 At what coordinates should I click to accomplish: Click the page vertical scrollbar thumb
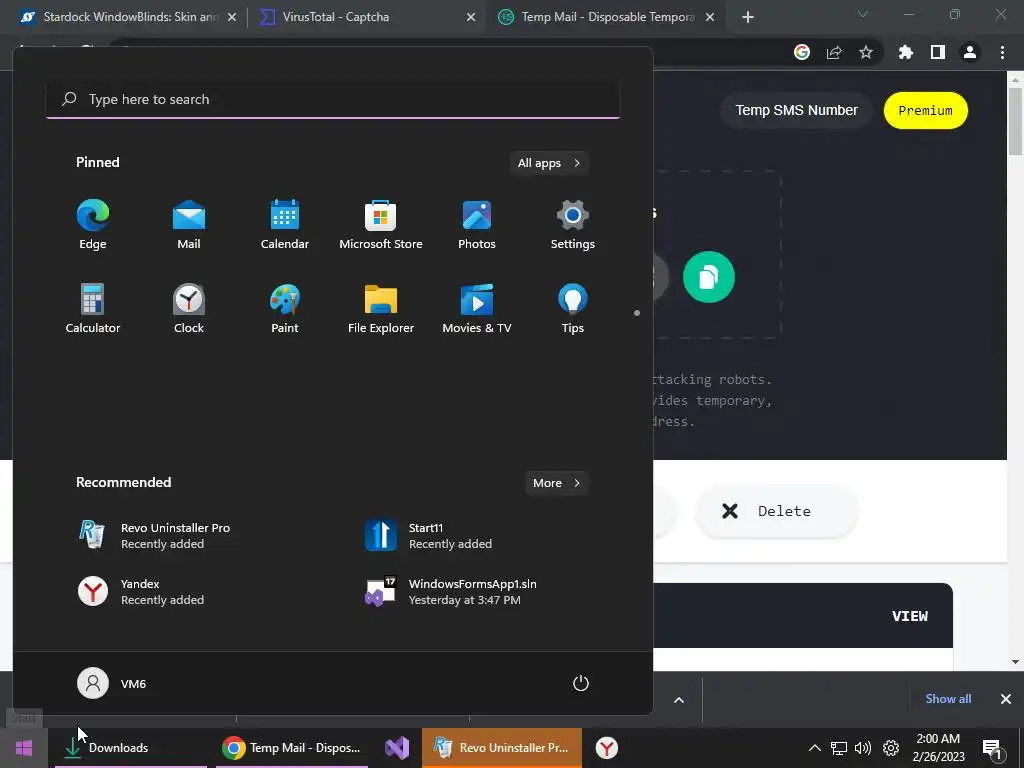(1015, 122)
